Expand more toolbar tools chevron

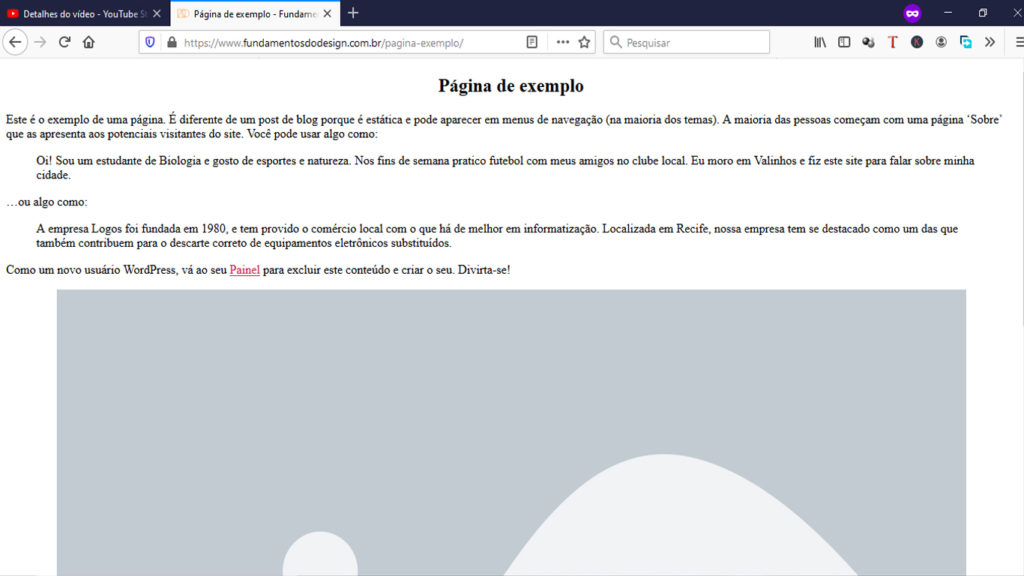990,42
